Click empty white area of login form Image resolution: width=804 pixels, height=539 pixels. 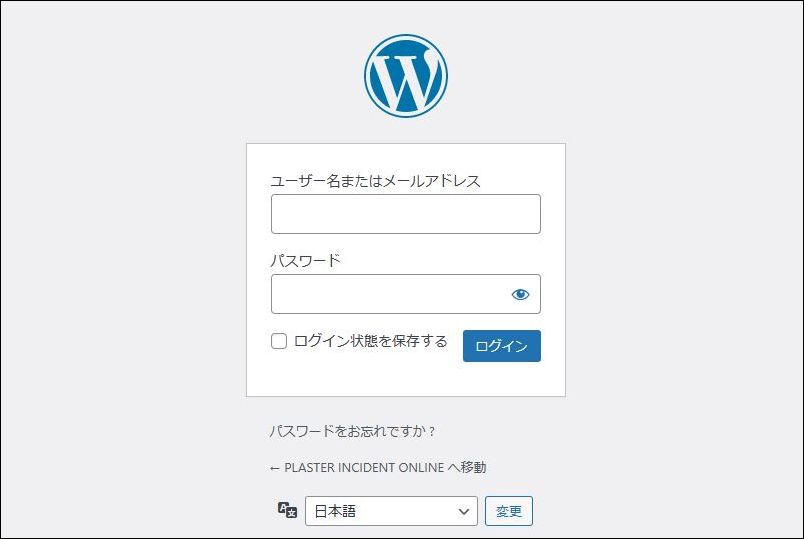[406, 380]
